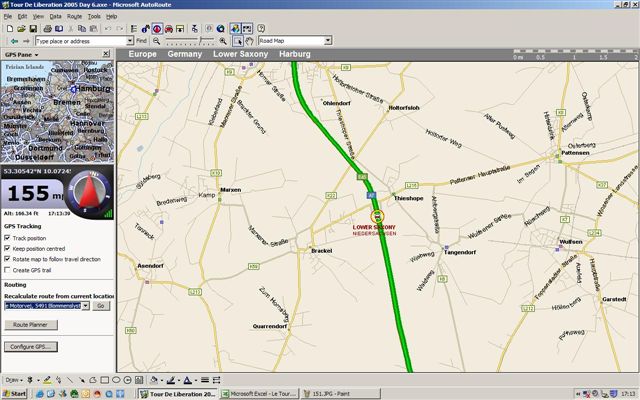
Task: Click the zoom in magnifier icon
Action: click(223, 41)
